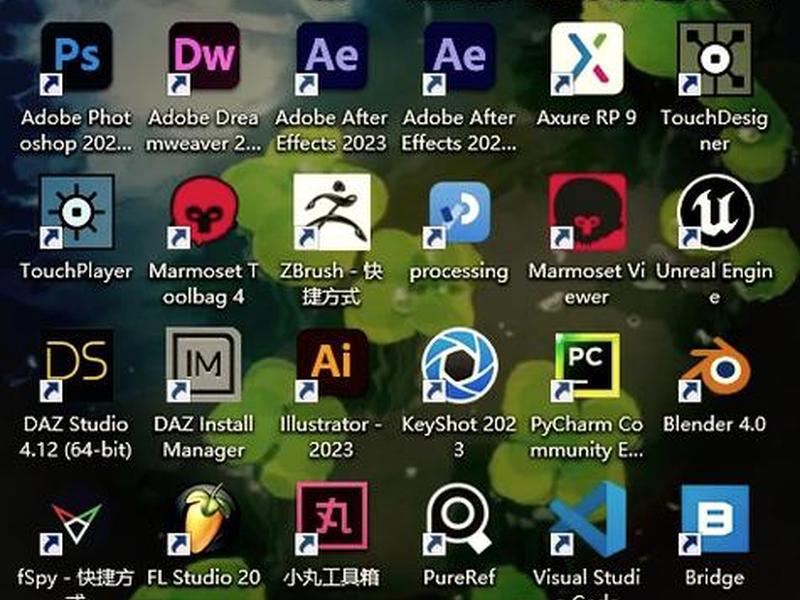The width and height of the screenshot is (800, 600).
Task: Click the Visual Studio Code icon
Action: [589, 519]
